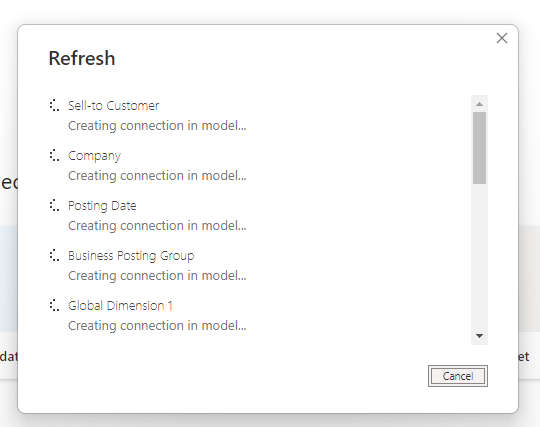Click the scrollbar up arrow
The height and width of the screenshot is (427, 540).
479,104
